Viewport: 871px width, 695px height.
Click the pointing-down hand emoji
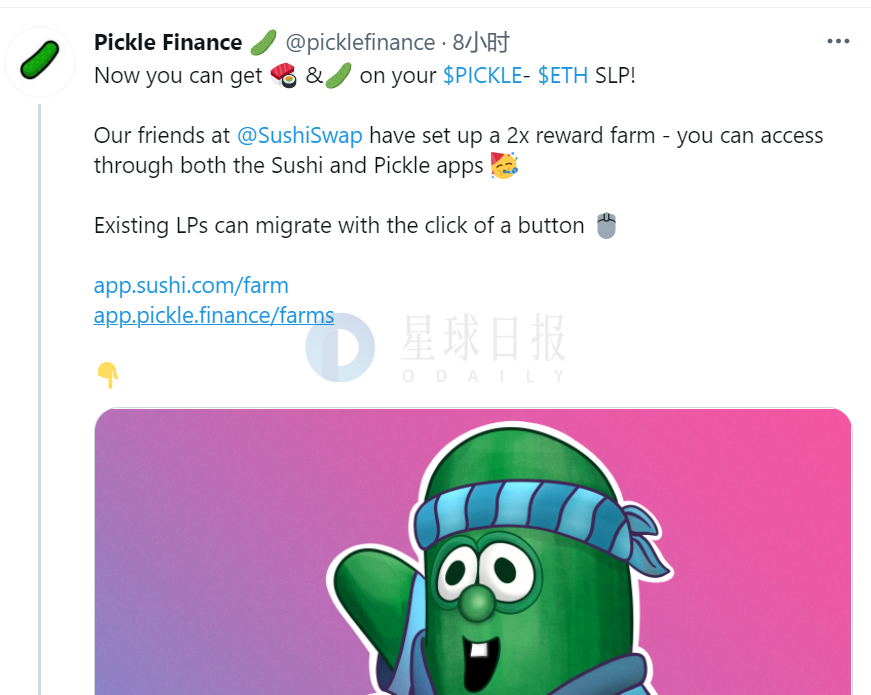(x=108, y=375)
